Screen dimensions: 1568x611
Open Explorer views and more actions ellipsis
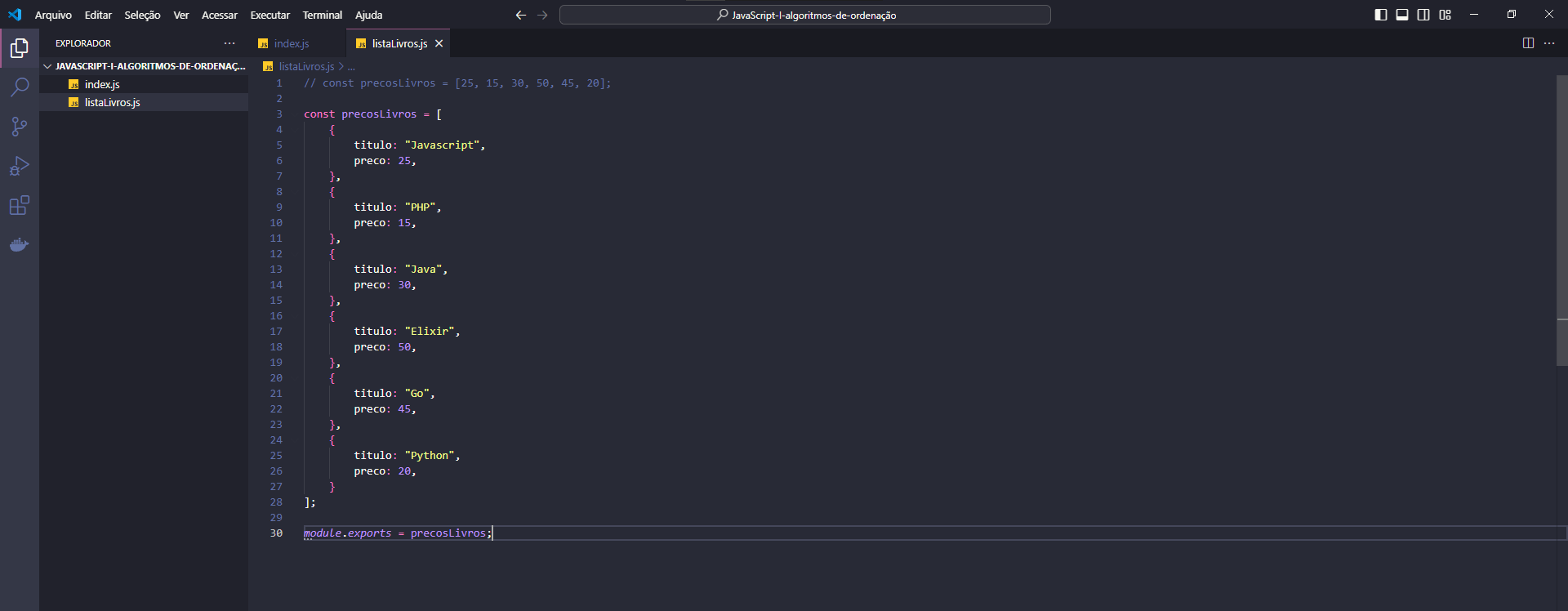pyautogui.click(x=229, y=43)
